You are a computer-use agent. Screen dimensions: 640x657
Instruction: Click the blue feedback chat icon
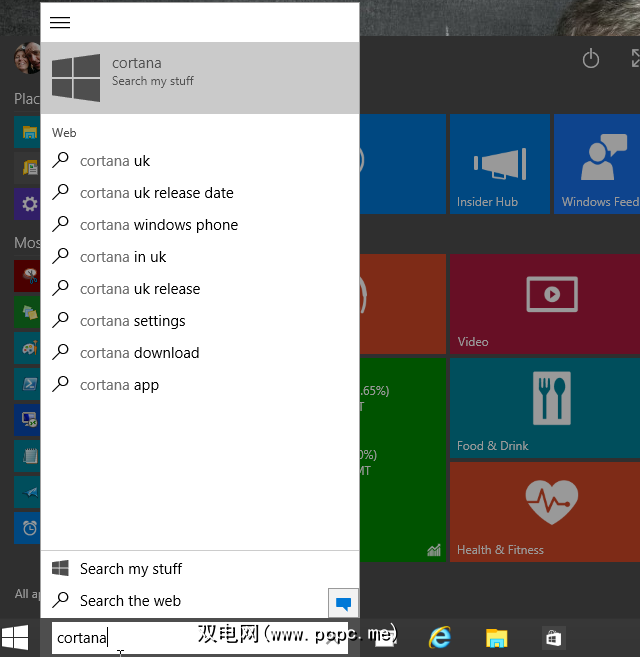tap(343, 603)
